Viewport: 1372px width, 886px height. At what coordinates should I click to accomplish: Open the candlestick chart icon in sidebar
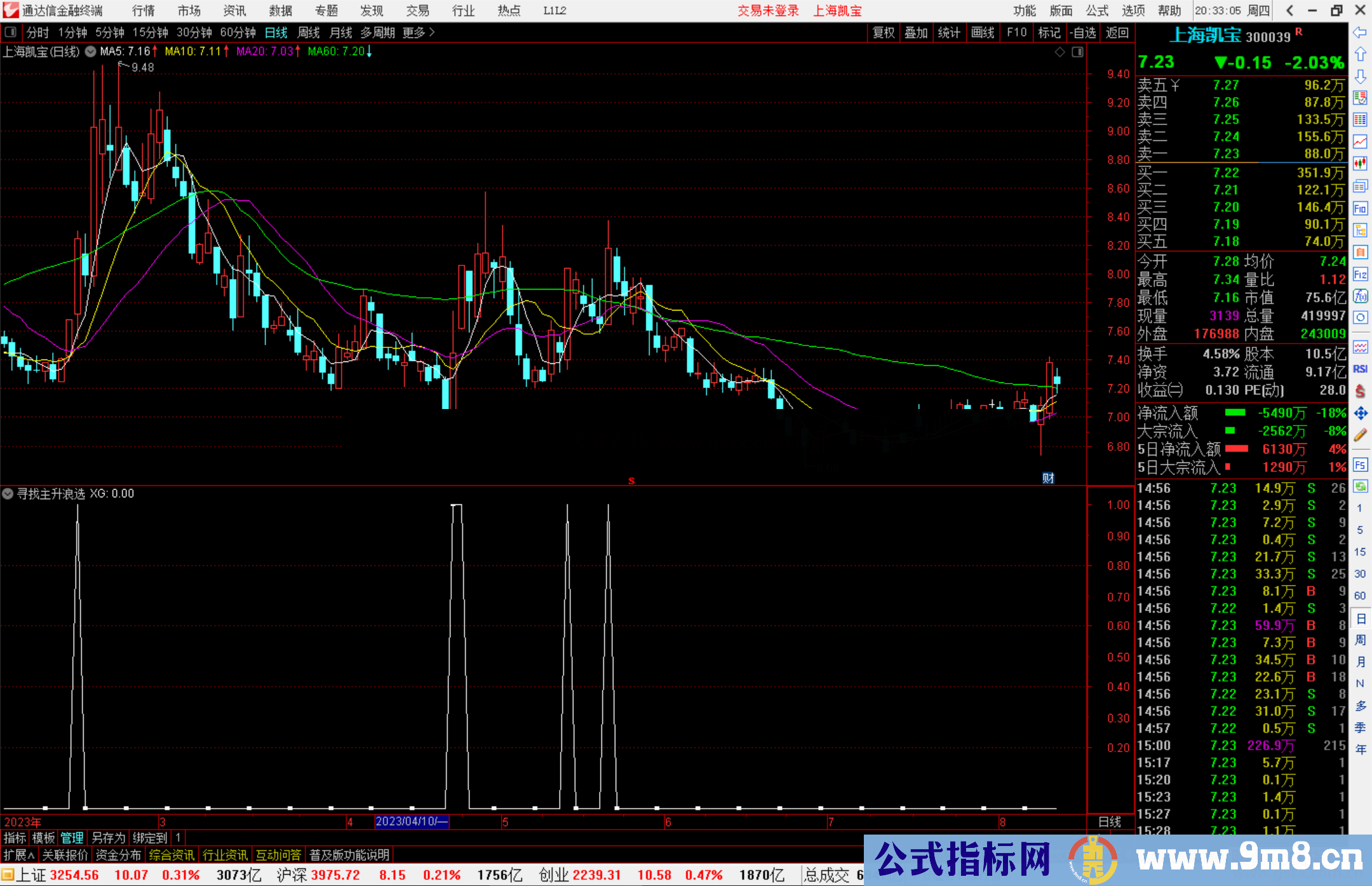(x=1360, y=164)
